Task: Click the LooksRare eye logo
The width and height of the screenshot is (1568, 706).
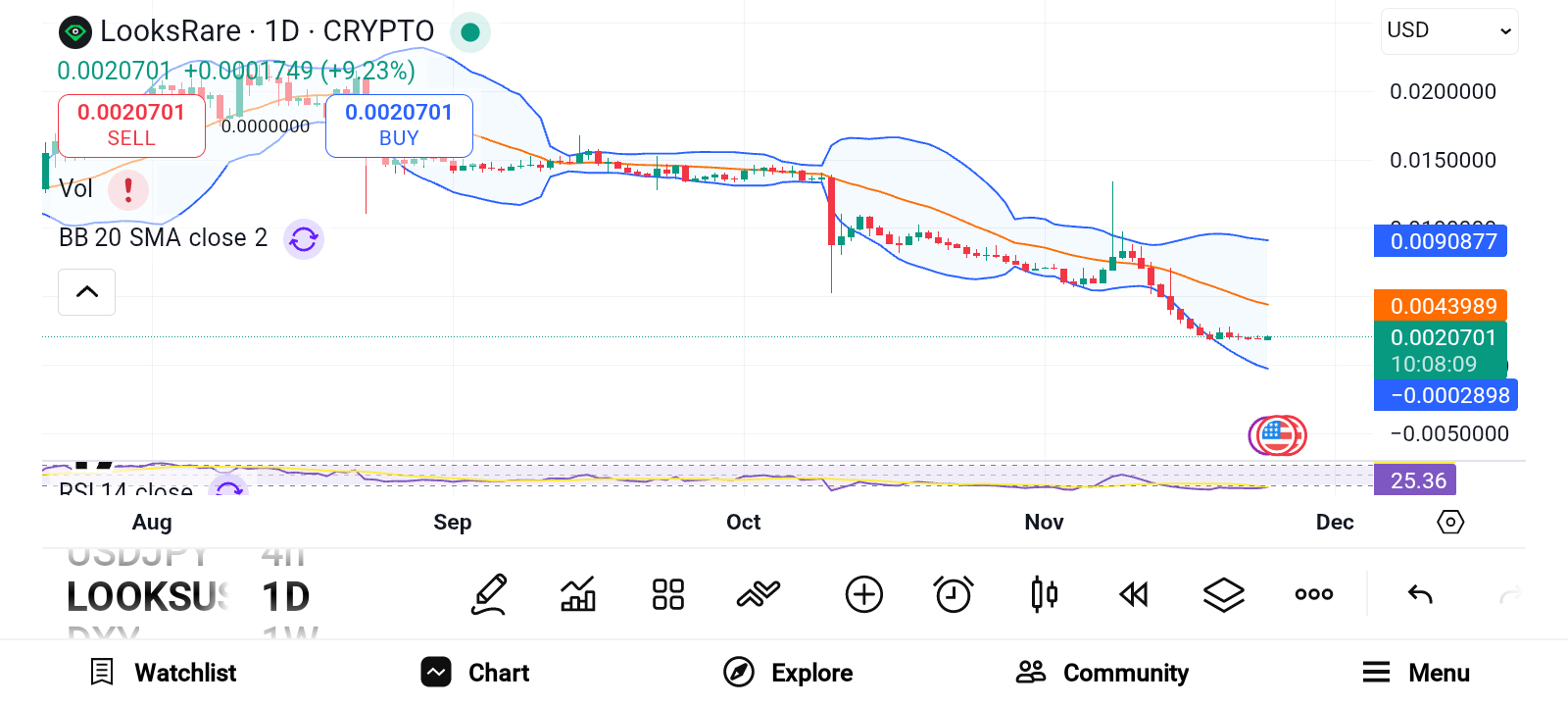Action: coord(75,32)
